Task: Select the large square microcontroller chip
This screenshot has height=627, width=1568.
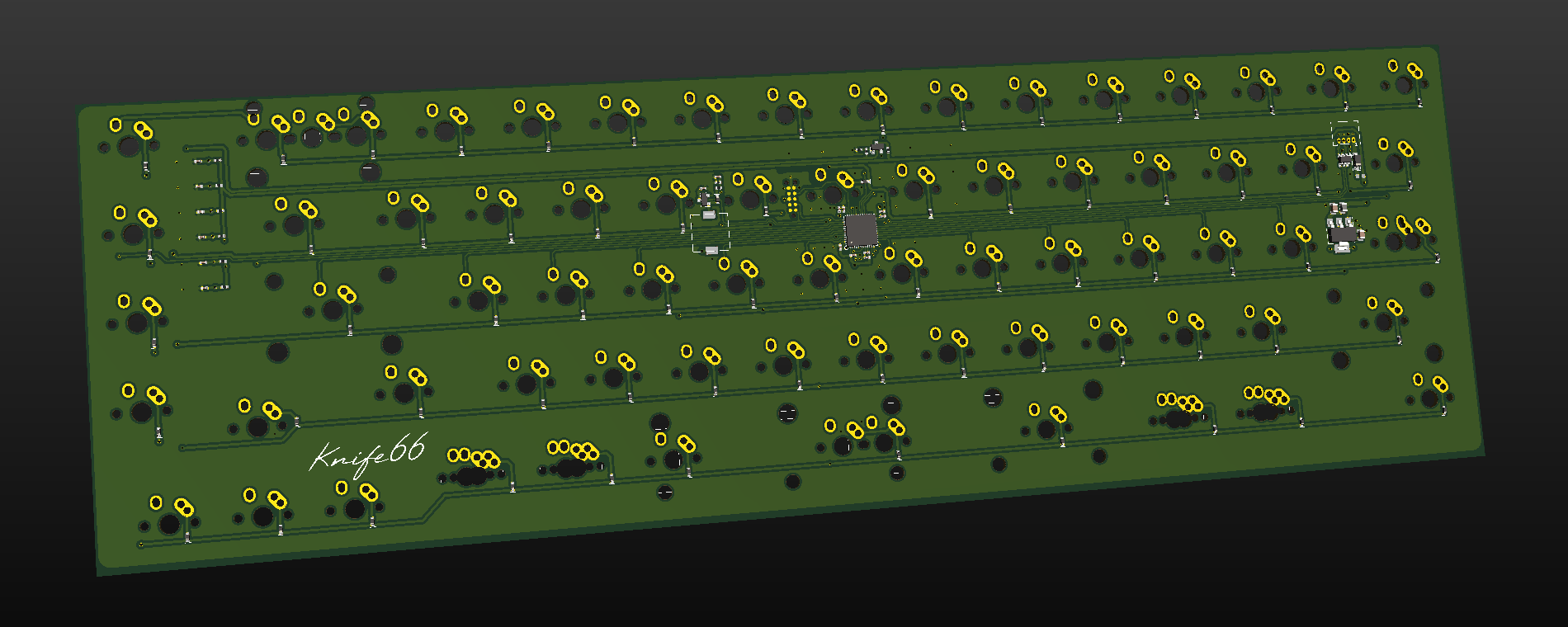Action: 861,230
